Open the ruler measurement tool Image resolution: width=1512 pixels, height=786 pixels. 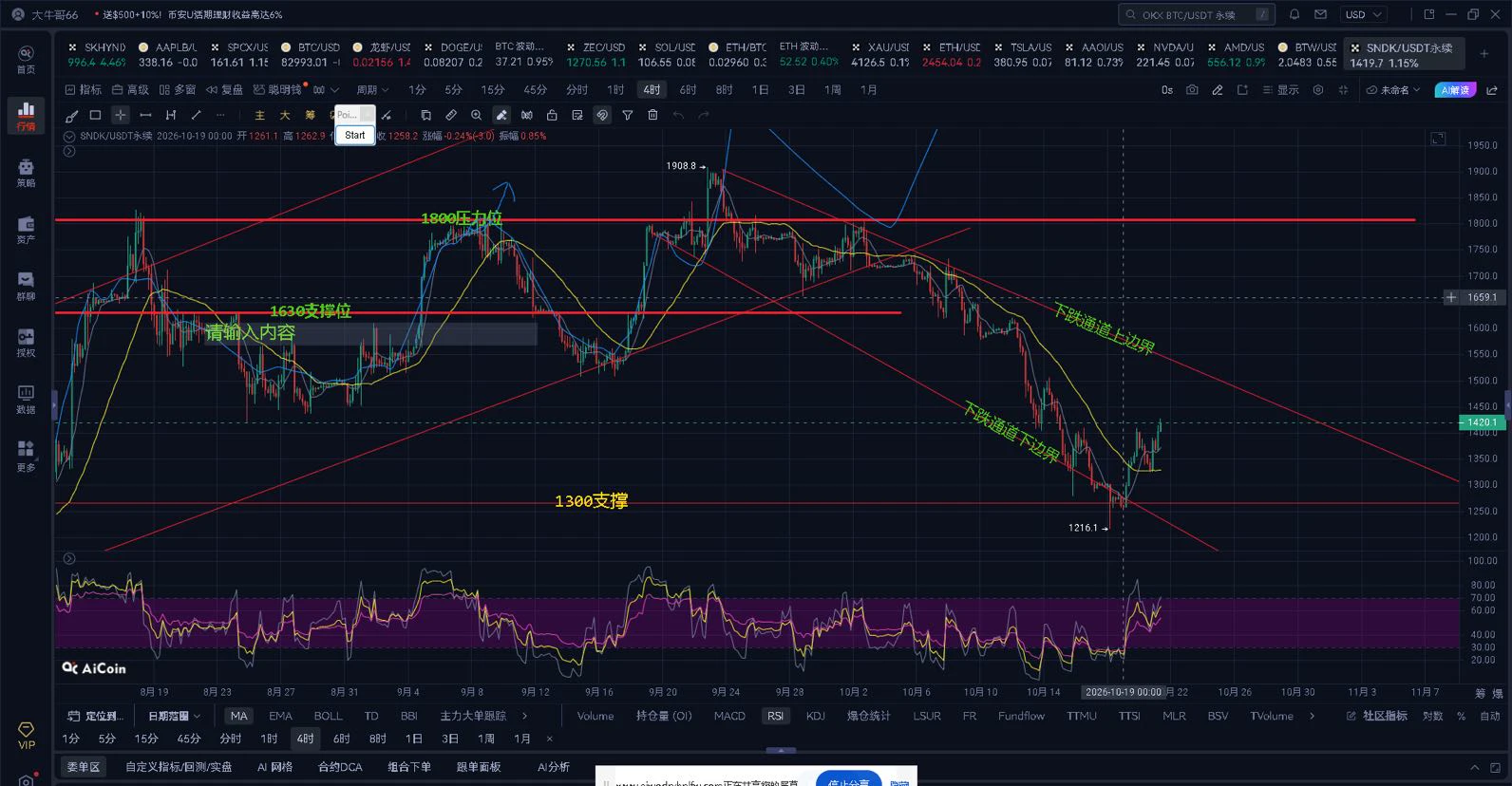pyautogui.click(x=451, y=115)
